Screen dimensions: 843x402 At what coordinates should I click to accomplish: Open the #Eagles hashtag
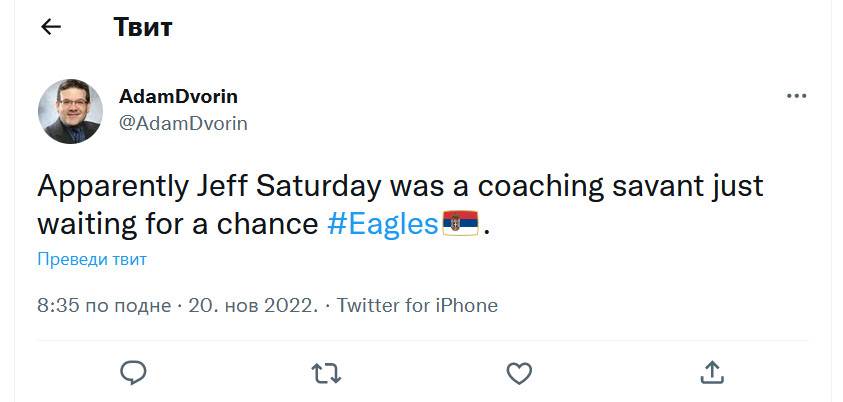[x=383, y=223]
